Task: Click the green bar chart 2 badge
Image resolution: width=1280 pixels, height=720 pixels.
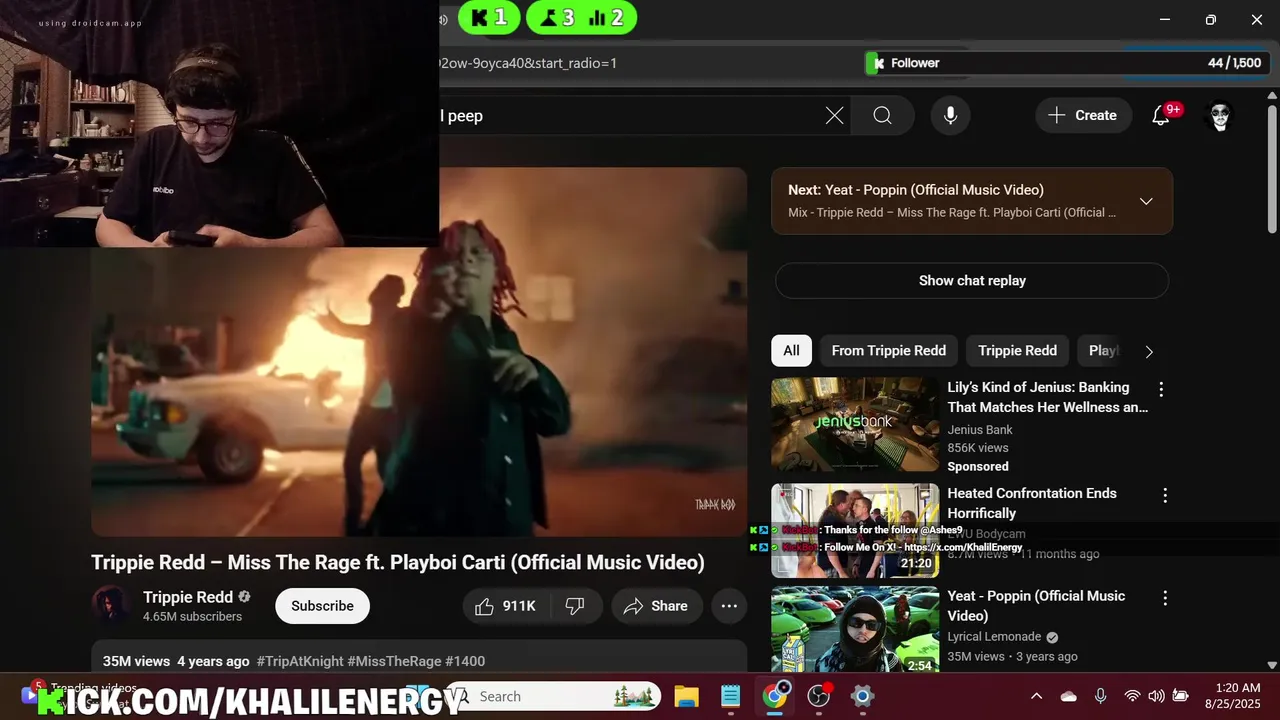Action: pyautogui.click(x=607, y=17)
